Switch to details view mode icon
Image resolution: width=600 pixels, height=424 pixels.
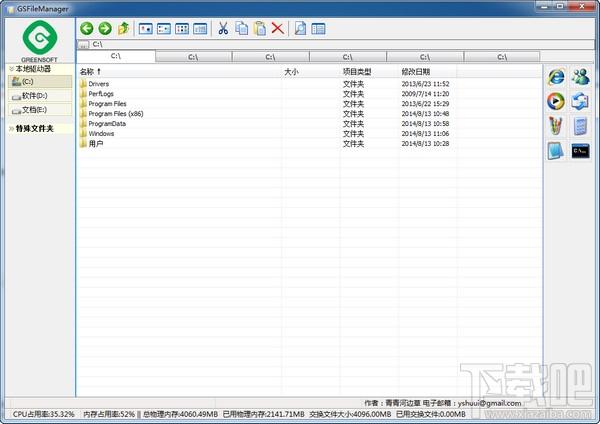click(x=200, y=29)
